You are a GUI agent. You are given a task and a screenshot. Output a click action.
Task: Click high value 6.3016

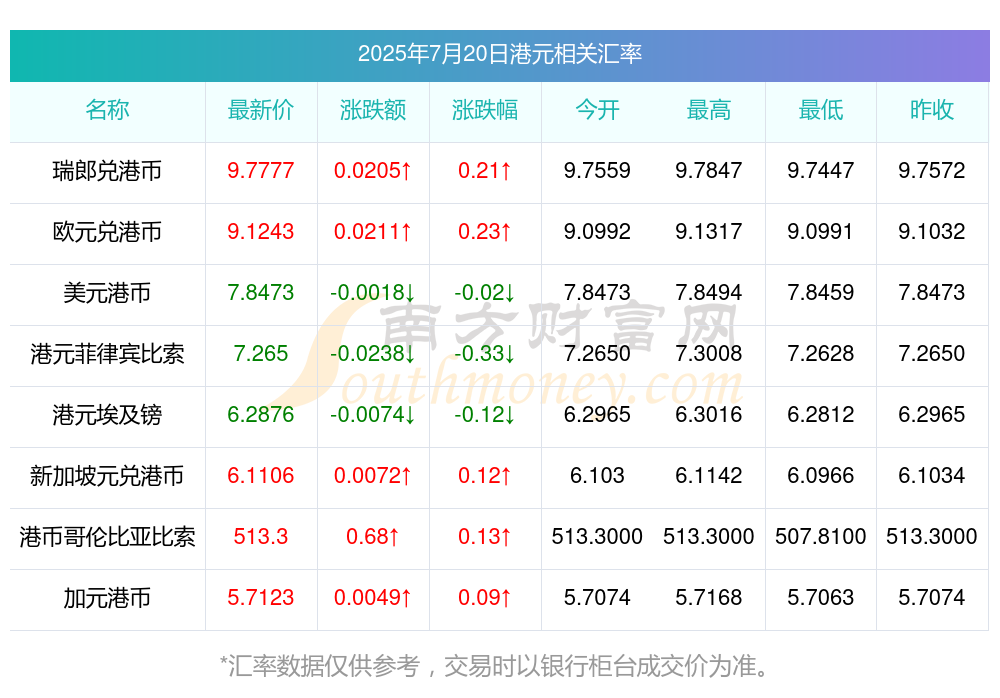(x=709, y=415)
